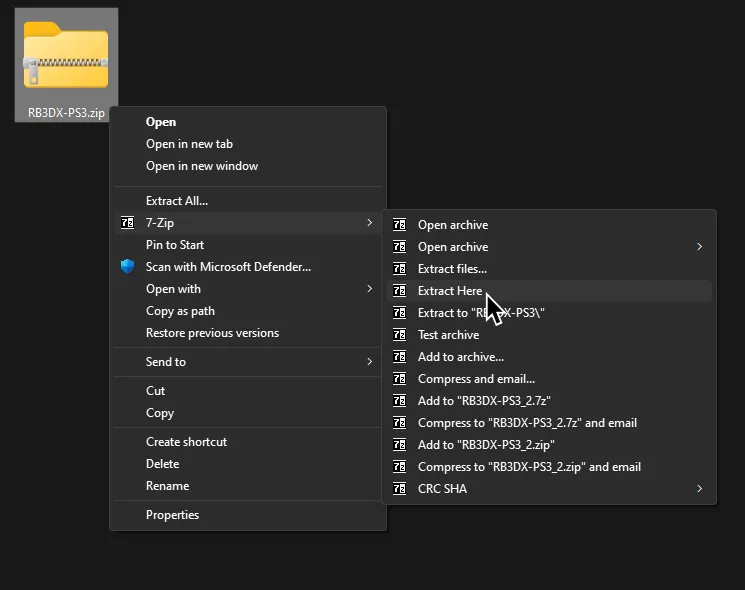Select the Open archive entry with submenu
This screenshot has width=745, height=590.
pos(549,247)
